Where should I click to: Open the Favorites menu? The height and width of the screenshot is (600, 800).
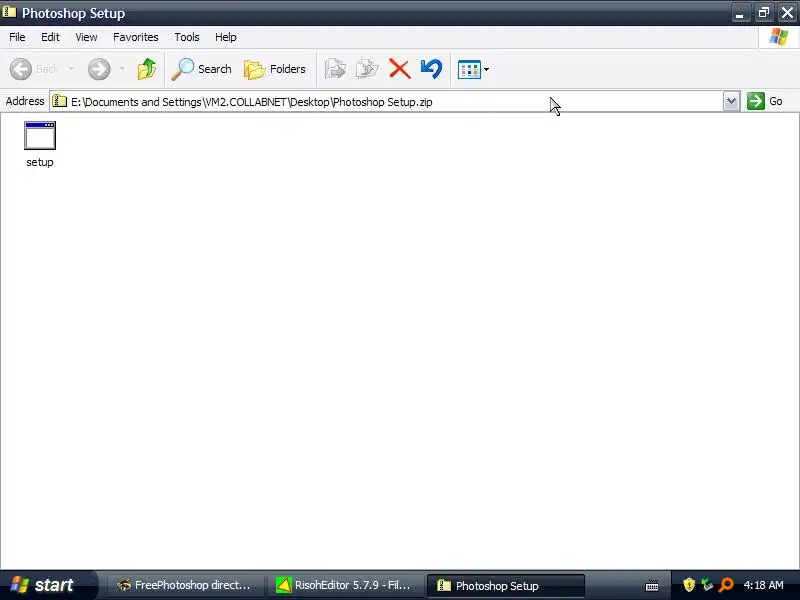[136, 37]
